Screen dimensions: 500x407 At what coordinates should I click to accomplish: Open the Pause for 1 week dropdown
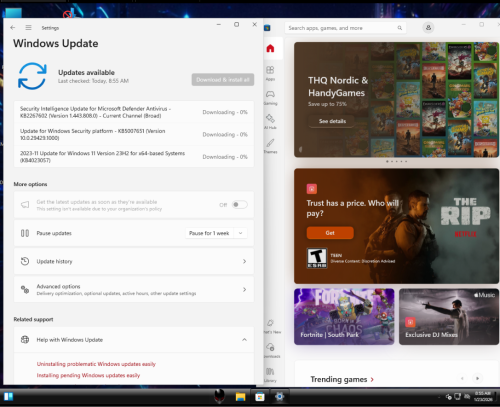(216, 233)
